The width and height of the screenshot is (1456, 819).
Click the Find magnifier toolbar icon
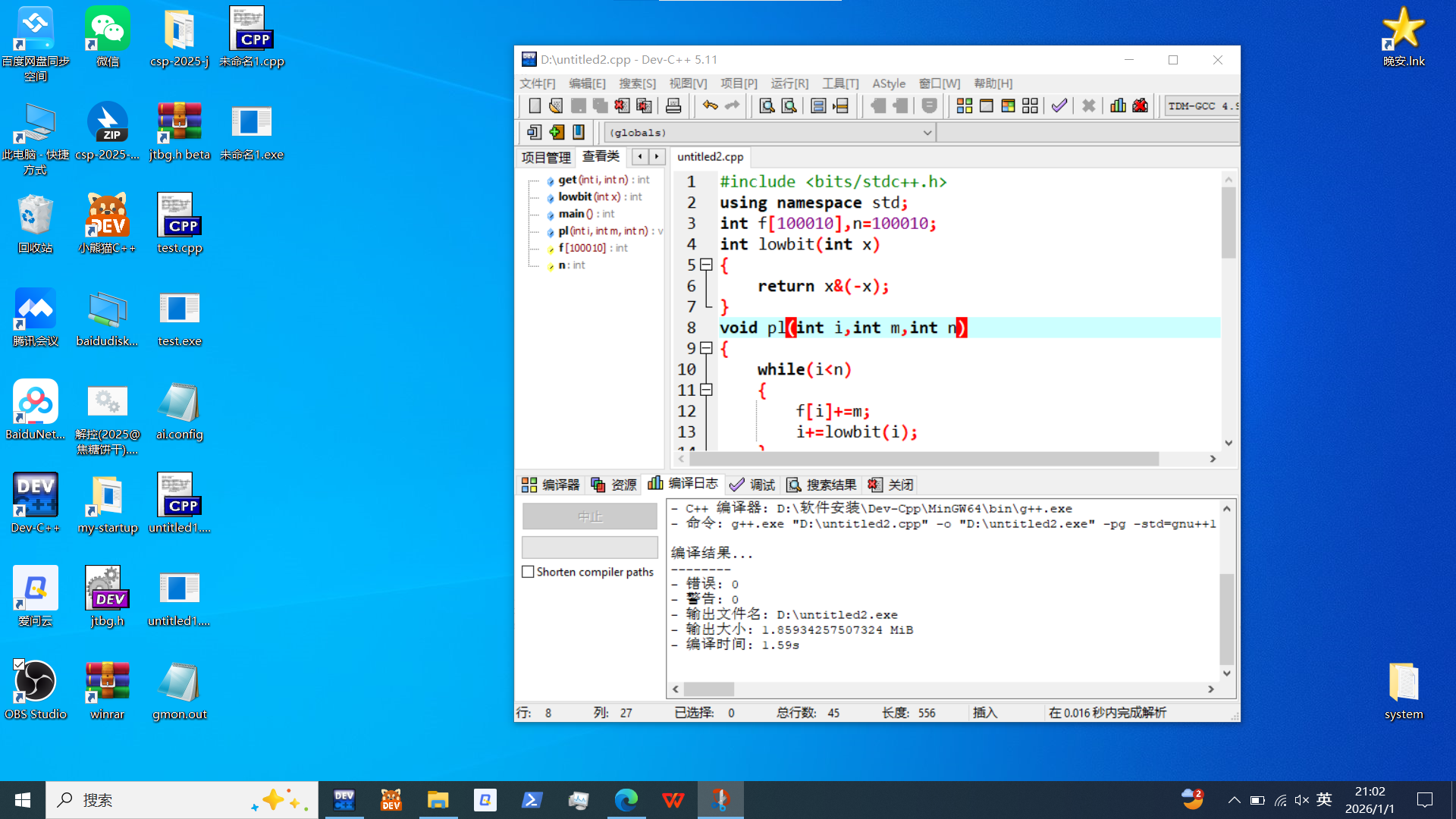767,106
